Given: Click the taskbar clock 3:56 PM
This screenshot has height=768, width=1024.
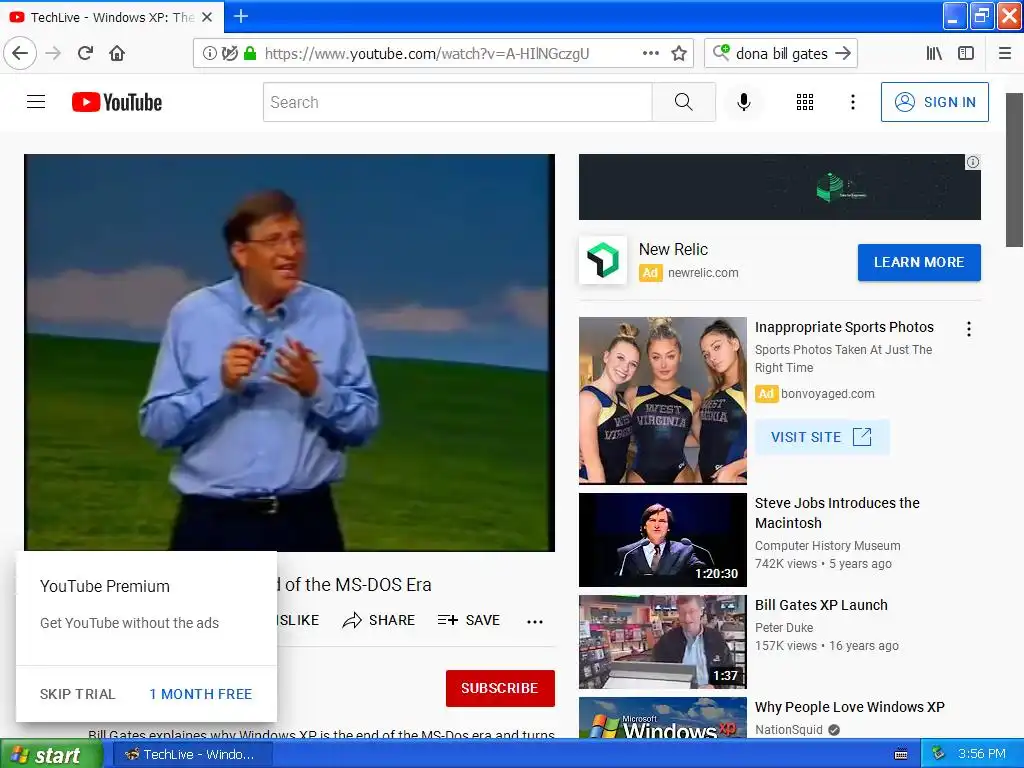Looking at the screenshot, I should click(x=982, y=754).
